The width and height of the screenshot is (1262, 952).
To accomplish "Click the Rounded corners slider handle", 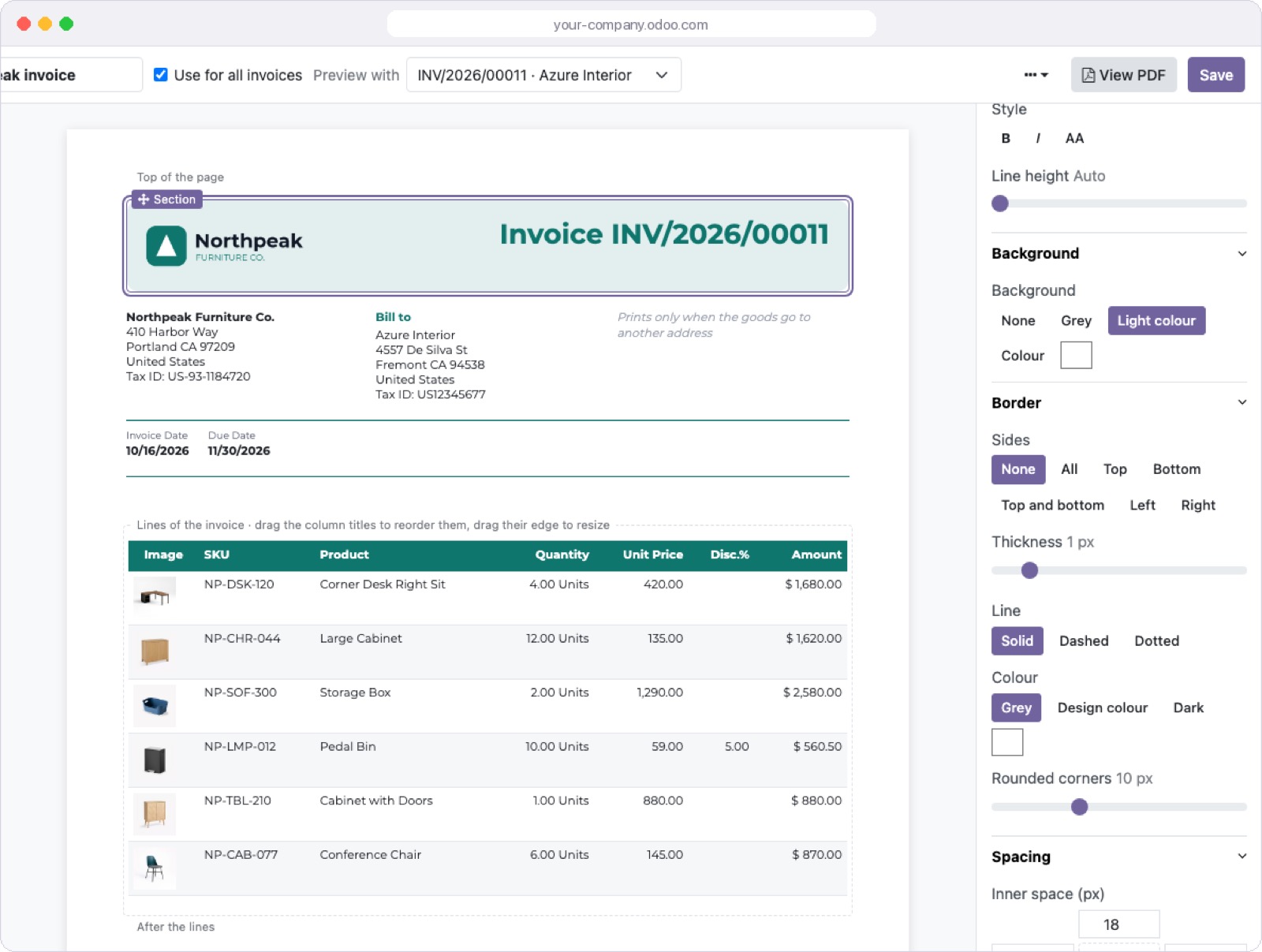I will pyautogui.click(x=1080, y=807).
